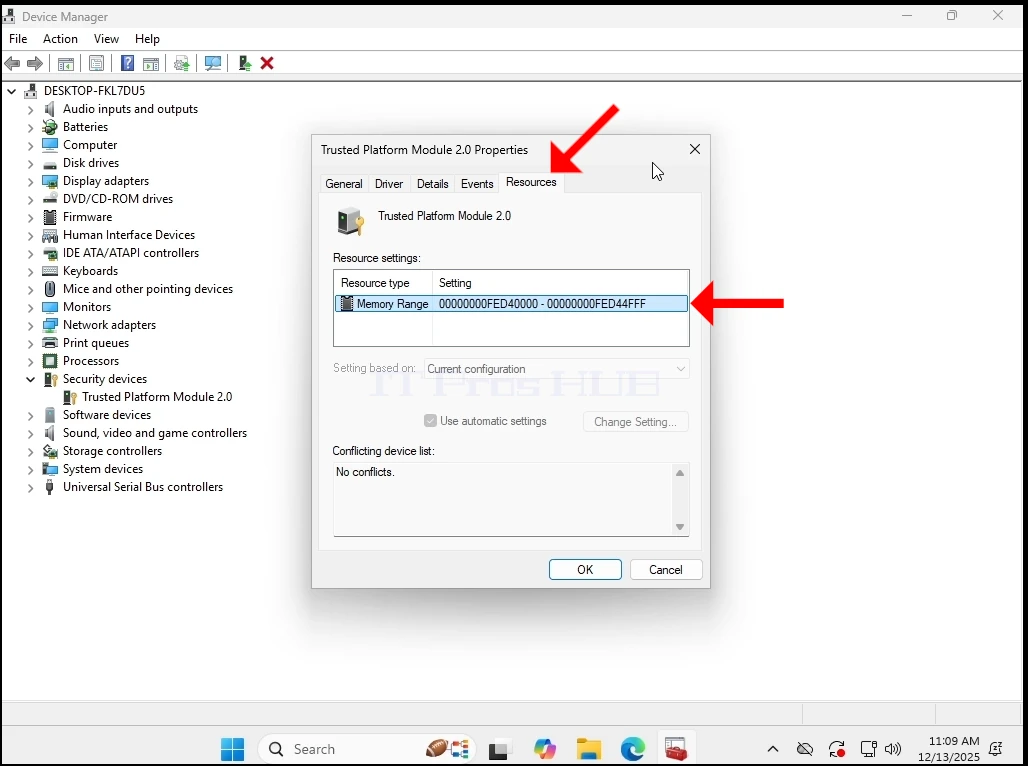This screenshot has height=766, width=1028.
Task: Click the Enable device toolbar icon
Action: pyautogui.click(x=245, y=63)
